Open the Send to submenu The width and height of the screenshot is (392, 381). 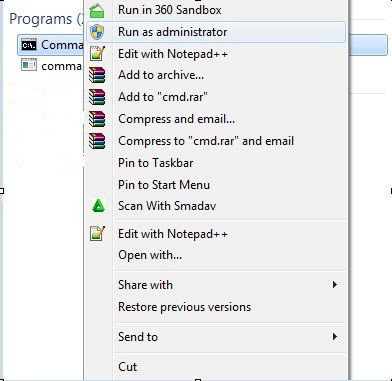[215, 337]
